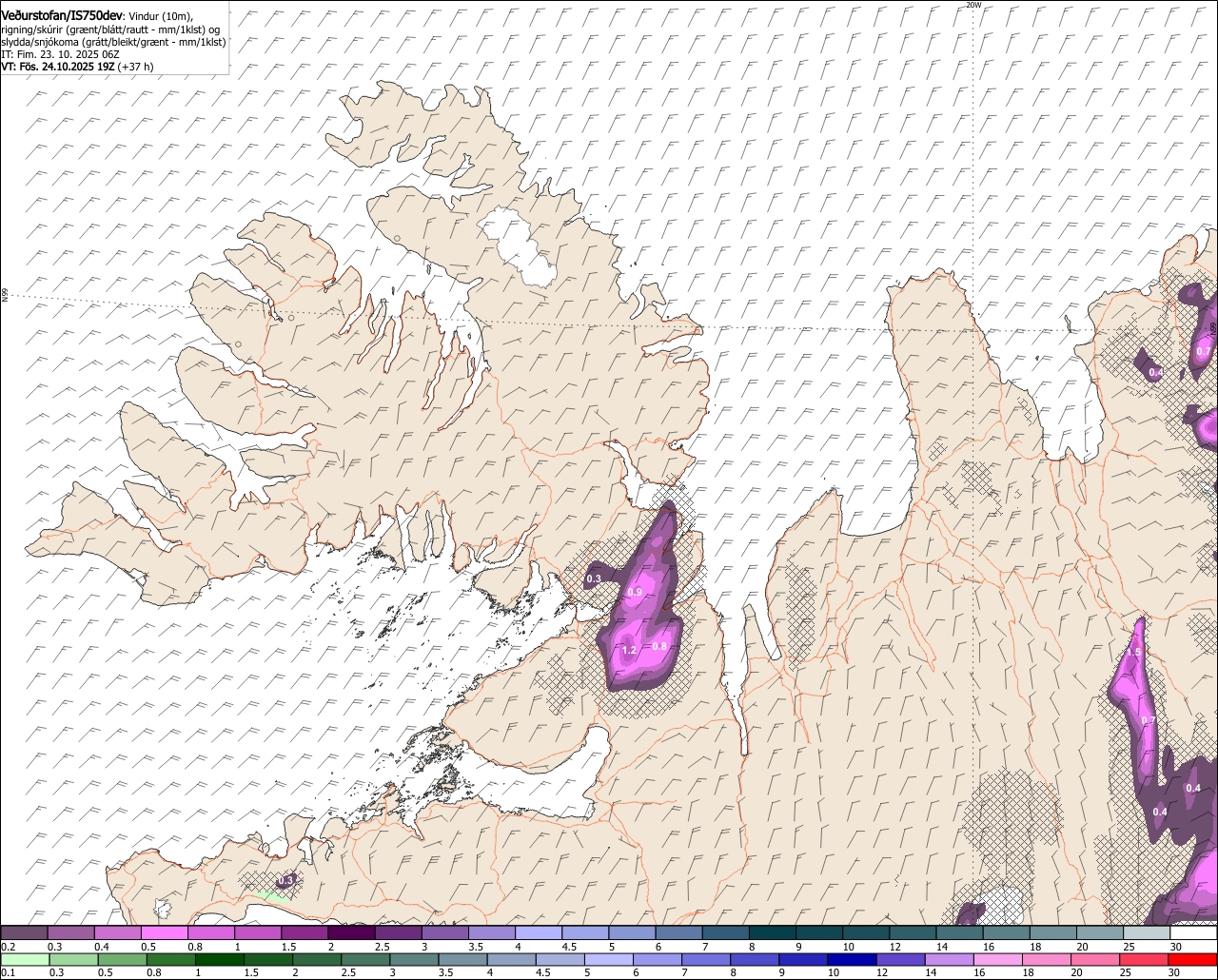Click the 20W longitude label at top
The image size is (1218, 980).
(x=972, y=5)
